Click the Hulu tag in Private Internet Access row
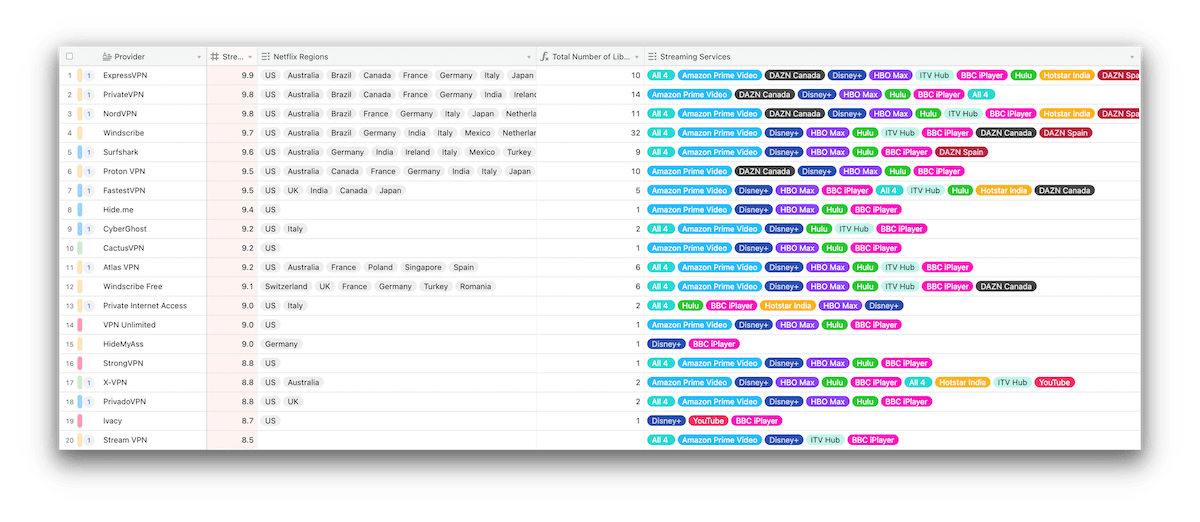Screen dimensions: 1200x522 tap(690, 306)
